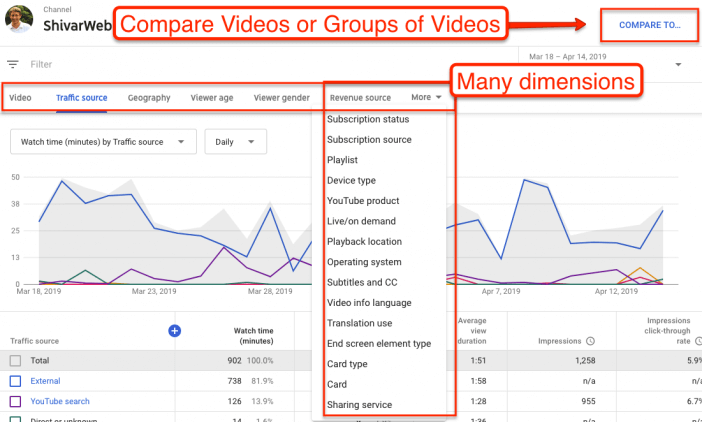Click the ShivarWeb channel avatar
This screenshot has height=422, width=702.
tap(19, 18)
